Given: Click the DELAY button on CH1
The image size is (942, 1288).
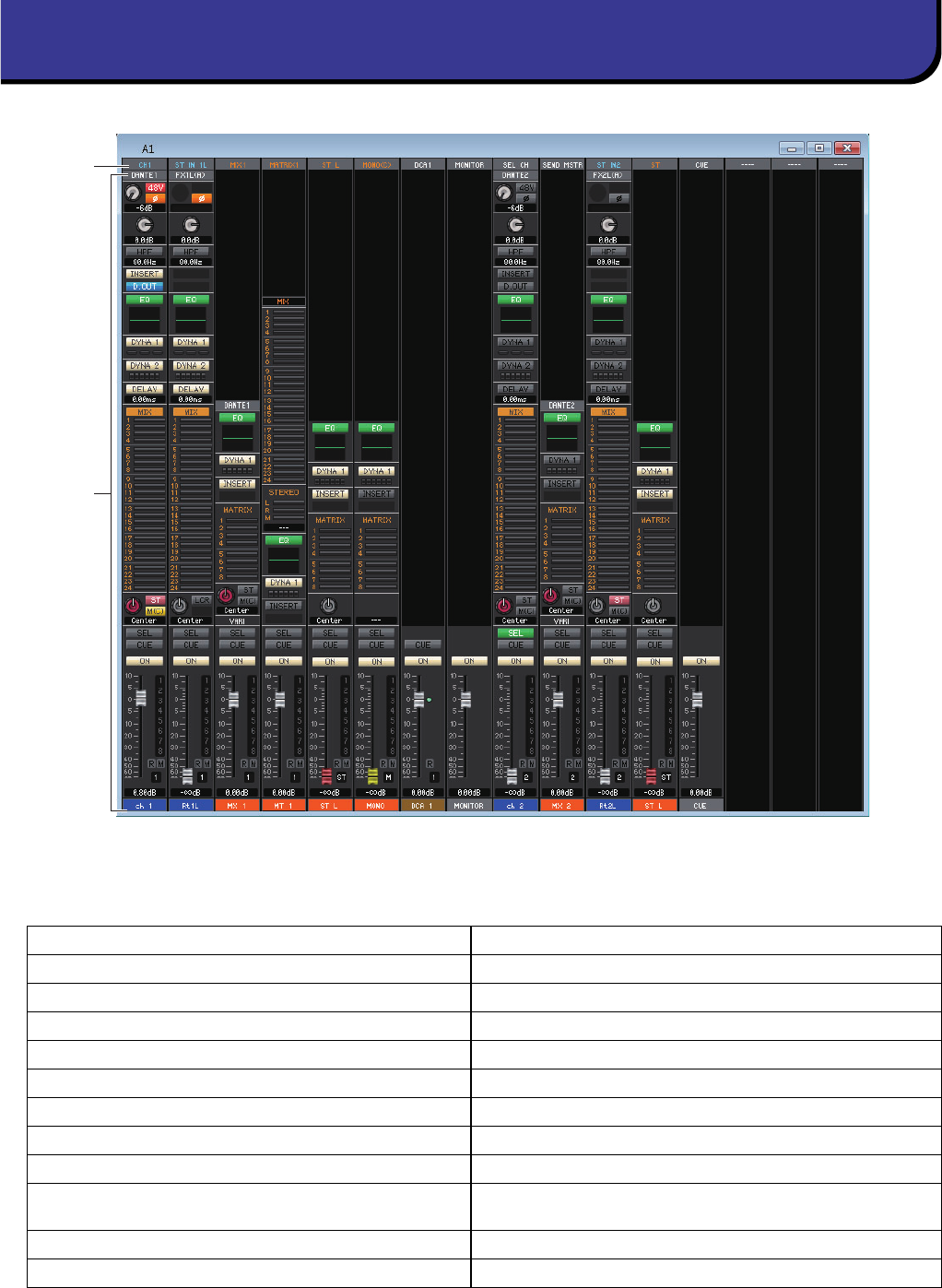Looking at the screenshot, I should 145,389.
